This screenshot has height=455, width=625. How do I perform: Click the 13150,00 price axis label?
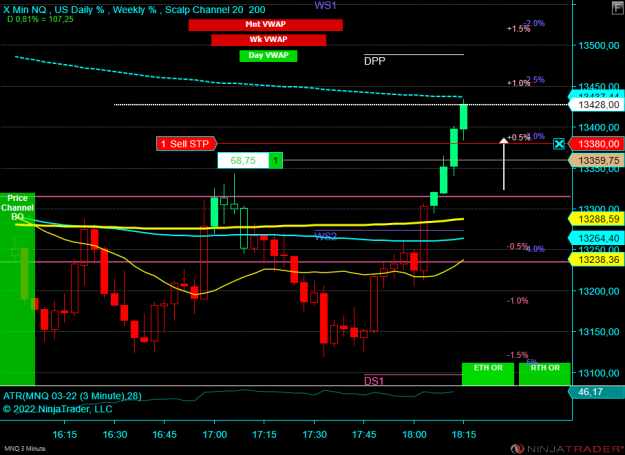(599, 332)
